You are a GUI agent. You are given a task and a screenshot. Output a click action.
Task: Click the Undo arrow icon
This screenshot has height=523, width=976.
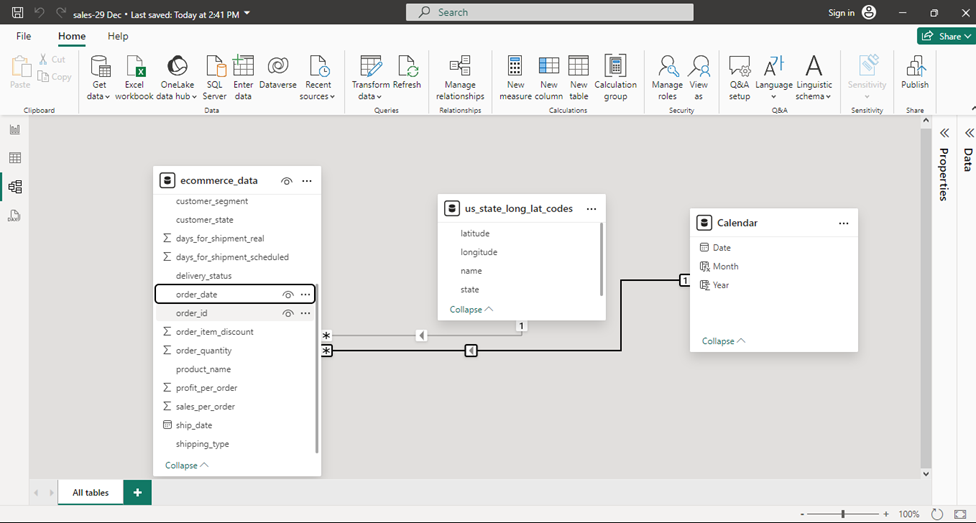tap(39, 12)
